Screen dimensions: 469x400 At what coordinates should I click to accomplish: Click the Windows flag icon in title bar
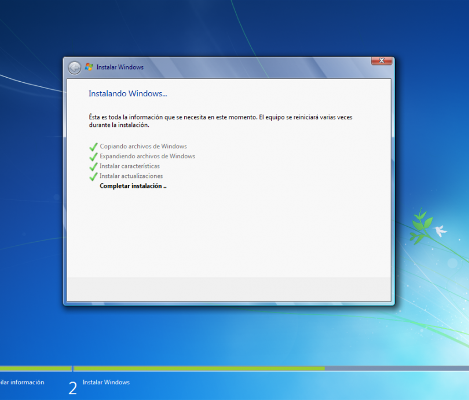(x=89, y=67)
